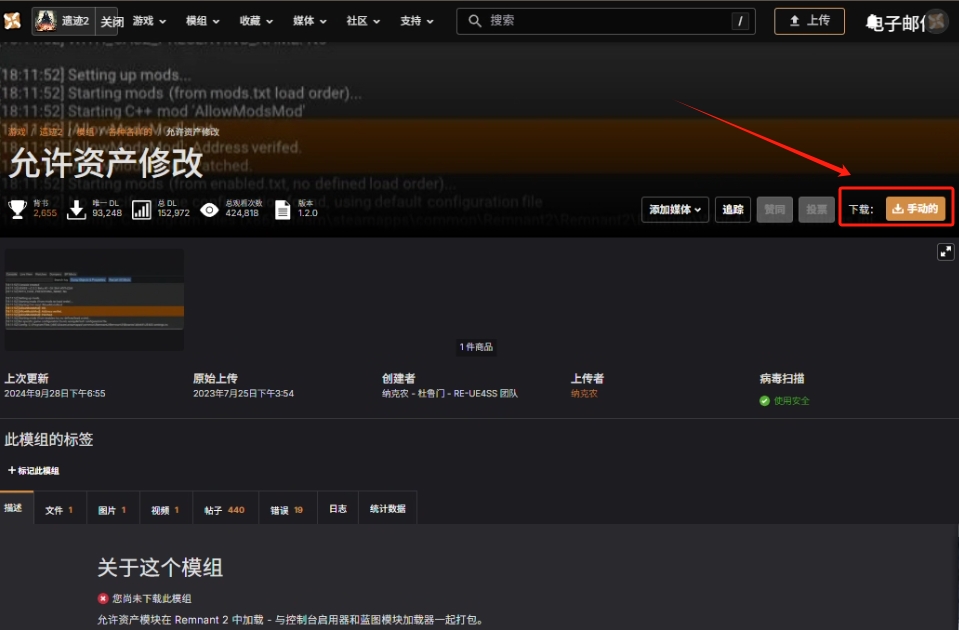Expand the 支持 dropdown menu
This screenshot has width=959, height=630.
417,21
